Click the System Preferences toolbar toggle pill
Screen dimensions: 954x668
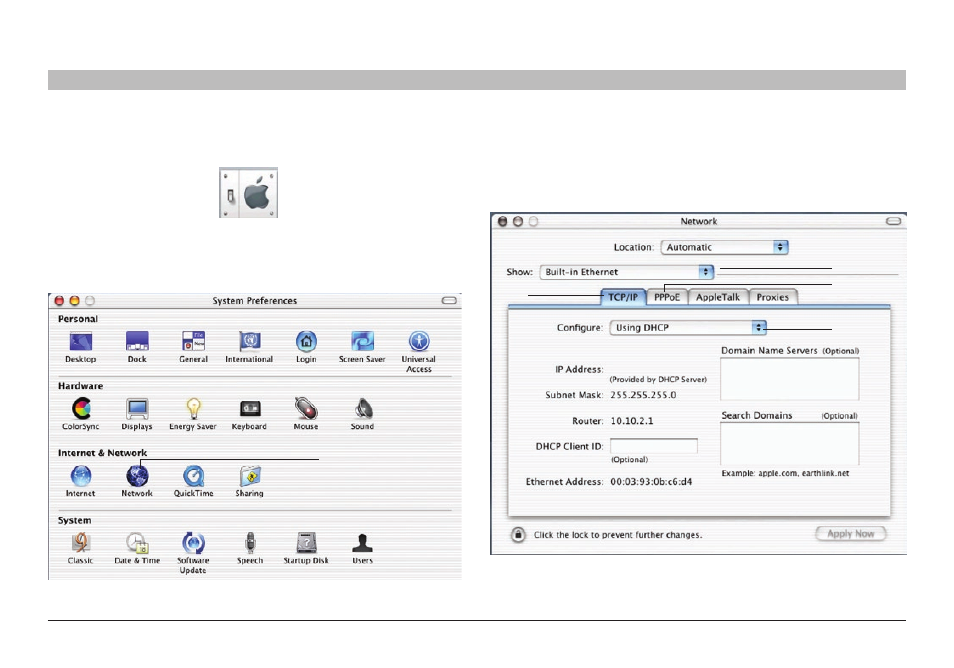point(449,300)
